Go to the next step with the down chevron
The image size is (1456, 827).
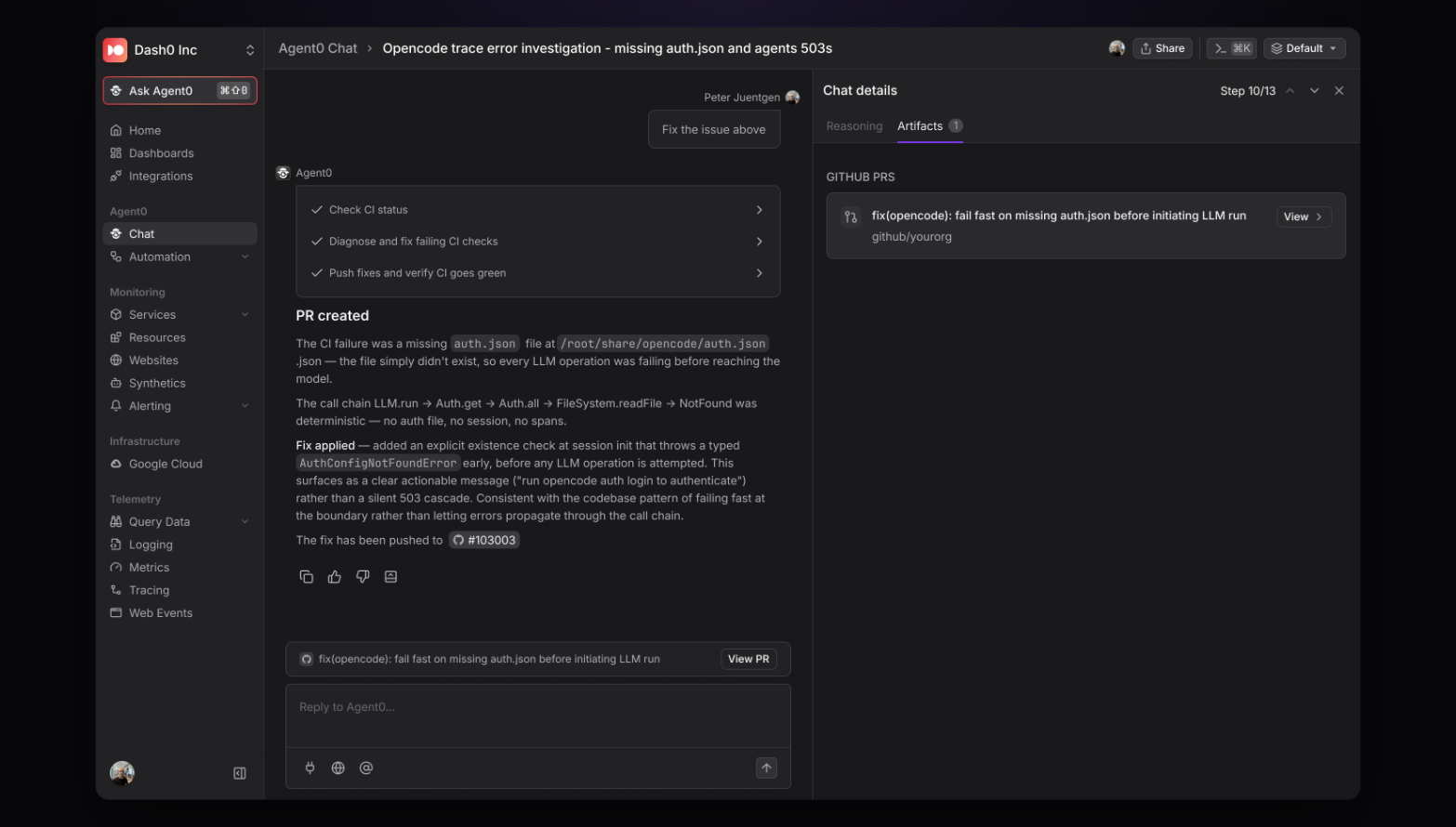pos(1314,91)
